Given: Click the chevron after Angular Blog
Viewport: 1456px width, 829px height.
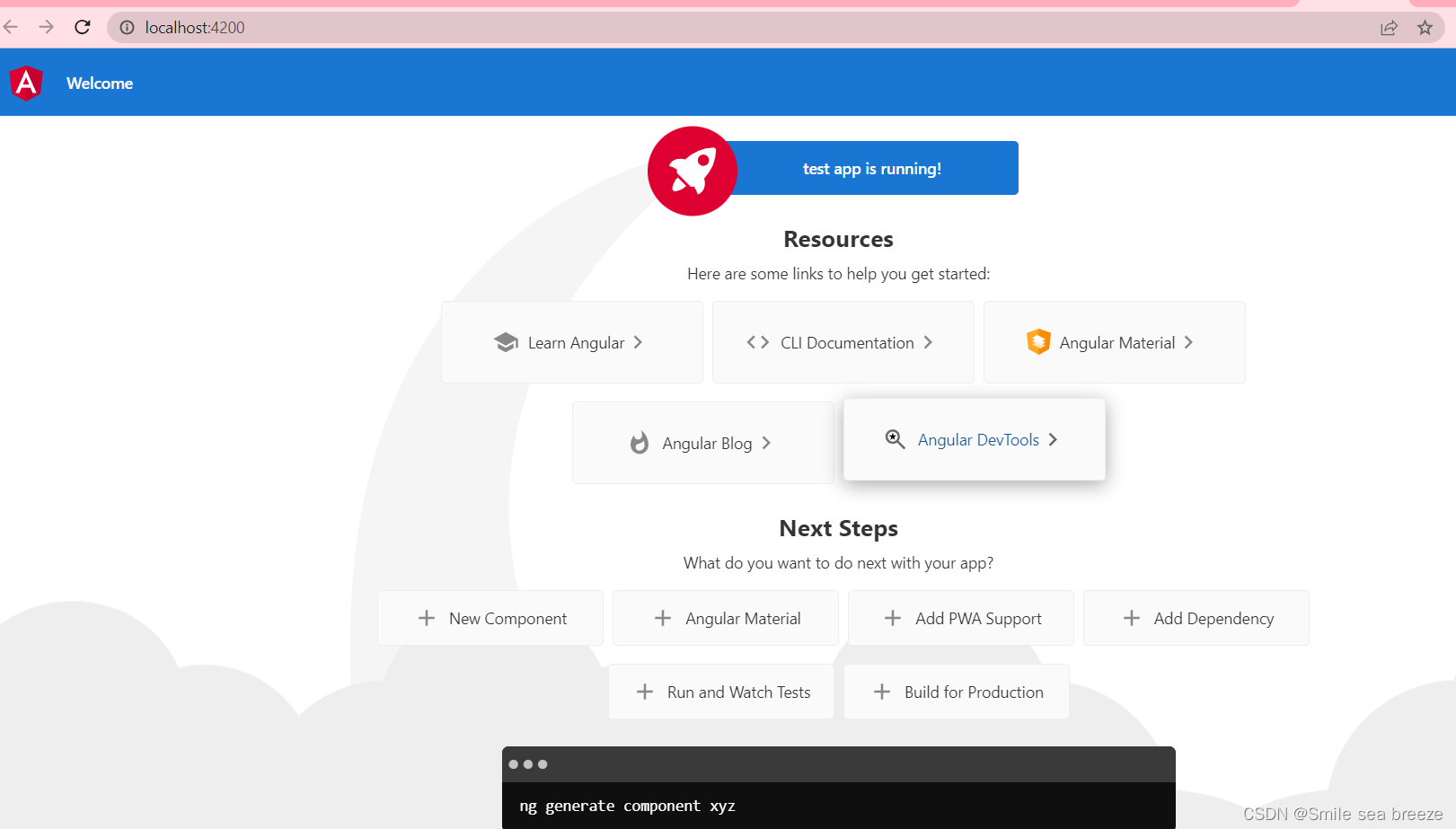Looking at the screenshot, I should point(766,443).
